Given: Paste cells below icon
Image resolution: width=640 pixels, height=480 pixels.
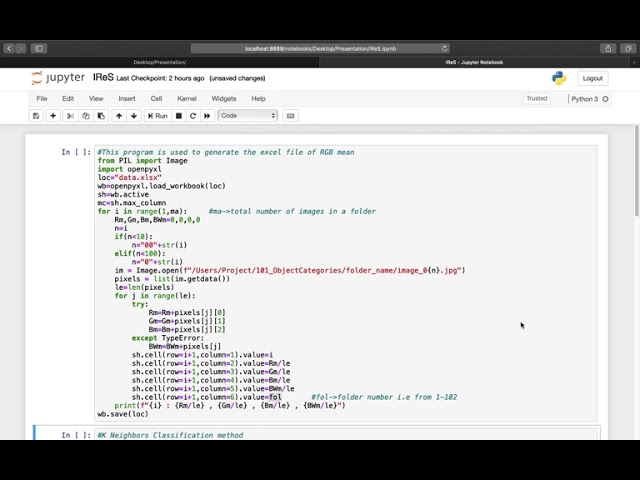Looking at the screenshot, I should (101, 116).
